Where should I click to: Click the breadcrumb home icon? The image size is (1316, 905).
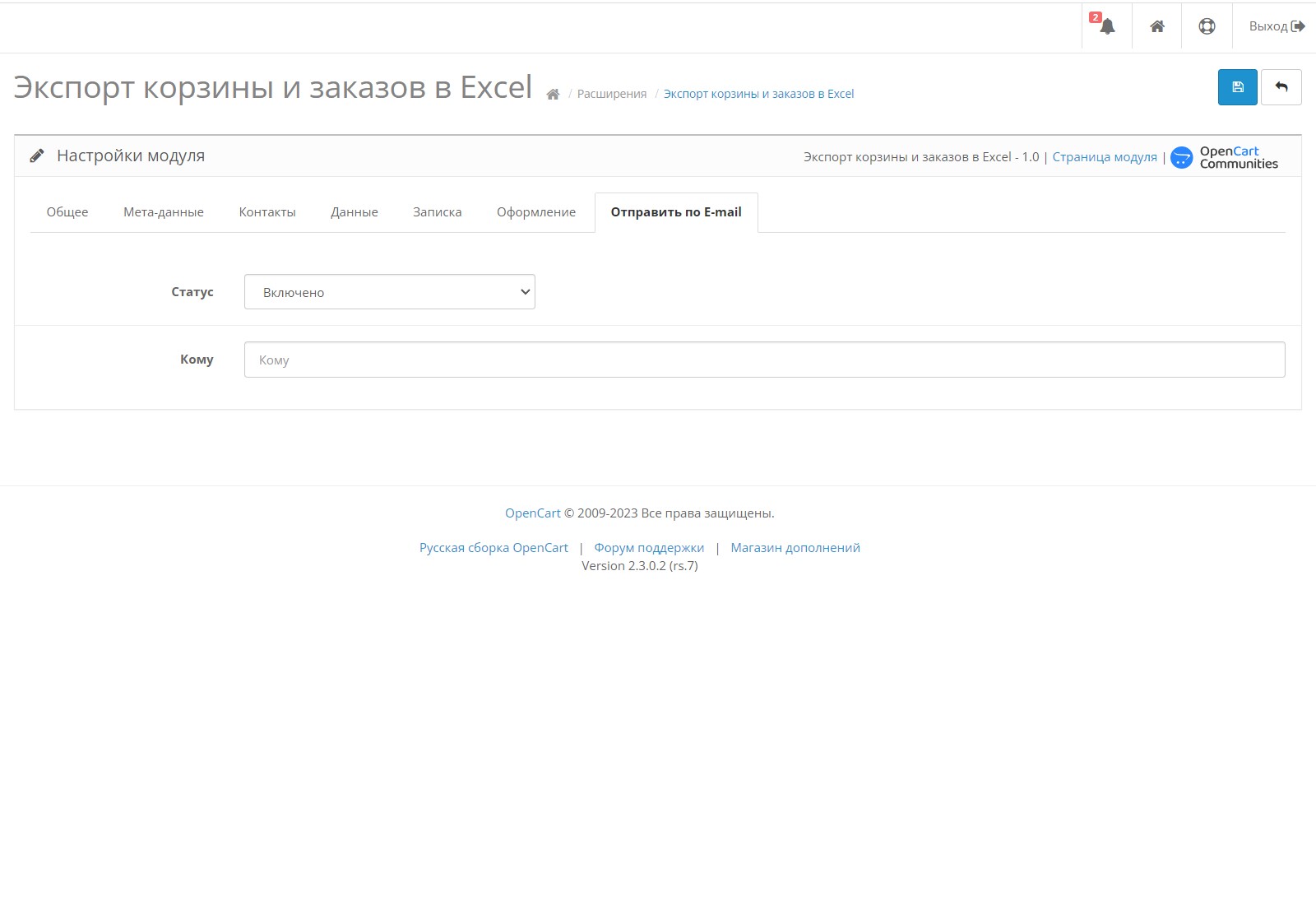point(553,94)
